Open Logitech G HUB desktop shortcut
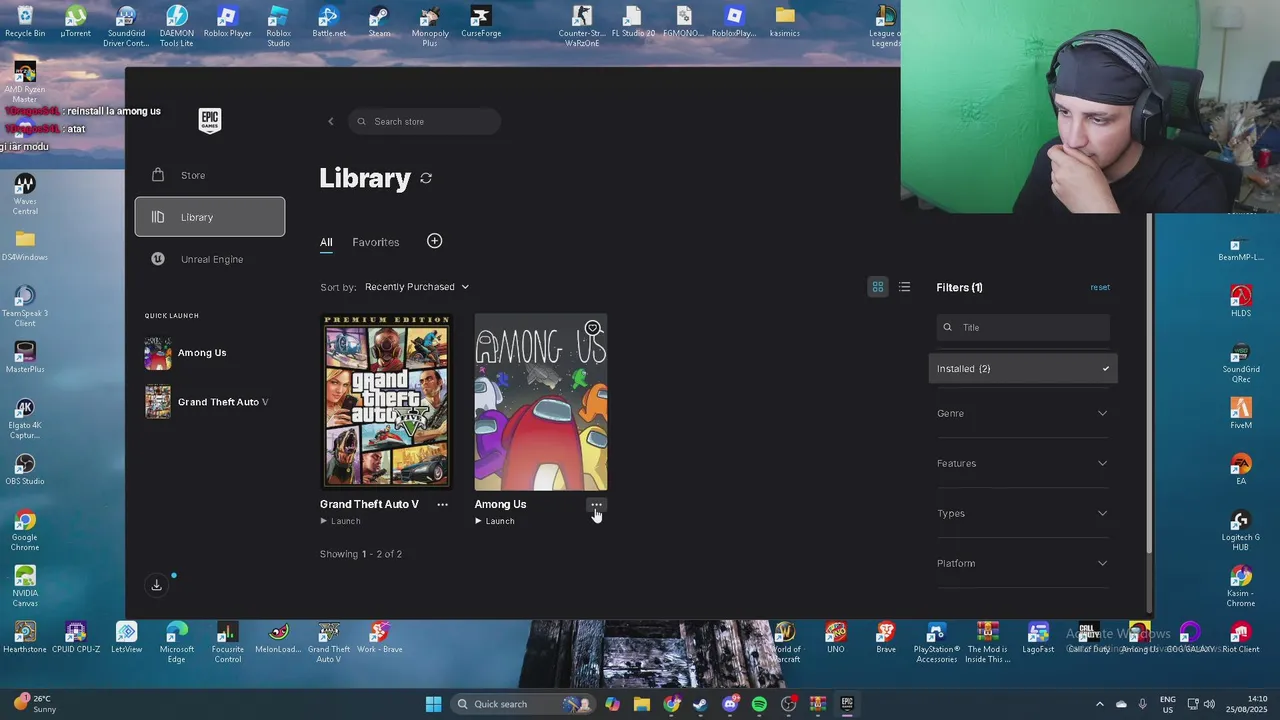The height and width of the screenshot is (720, 1280). click(1241, 530)
